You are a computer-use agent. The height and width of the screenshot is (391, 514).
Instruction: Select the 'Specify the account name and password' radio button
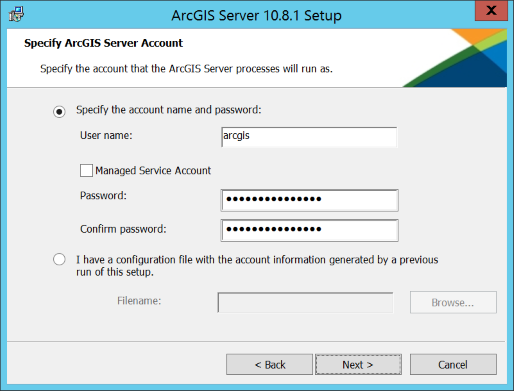point(59,111)
